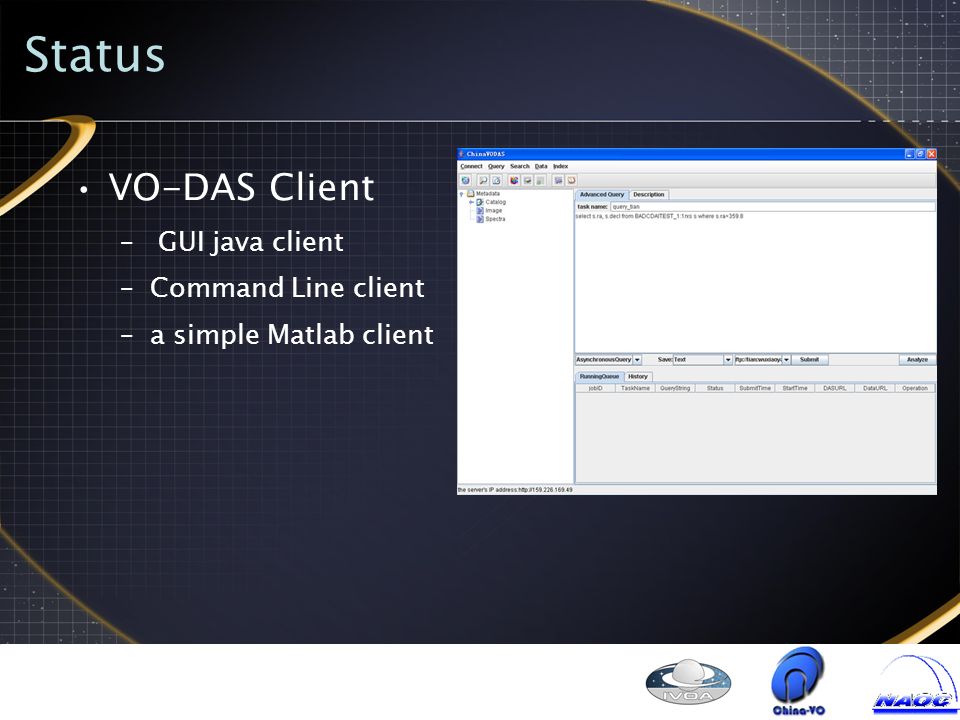Select the History tab
The height and width of the screenshot is (720, 960).
(x=638, y=377)
